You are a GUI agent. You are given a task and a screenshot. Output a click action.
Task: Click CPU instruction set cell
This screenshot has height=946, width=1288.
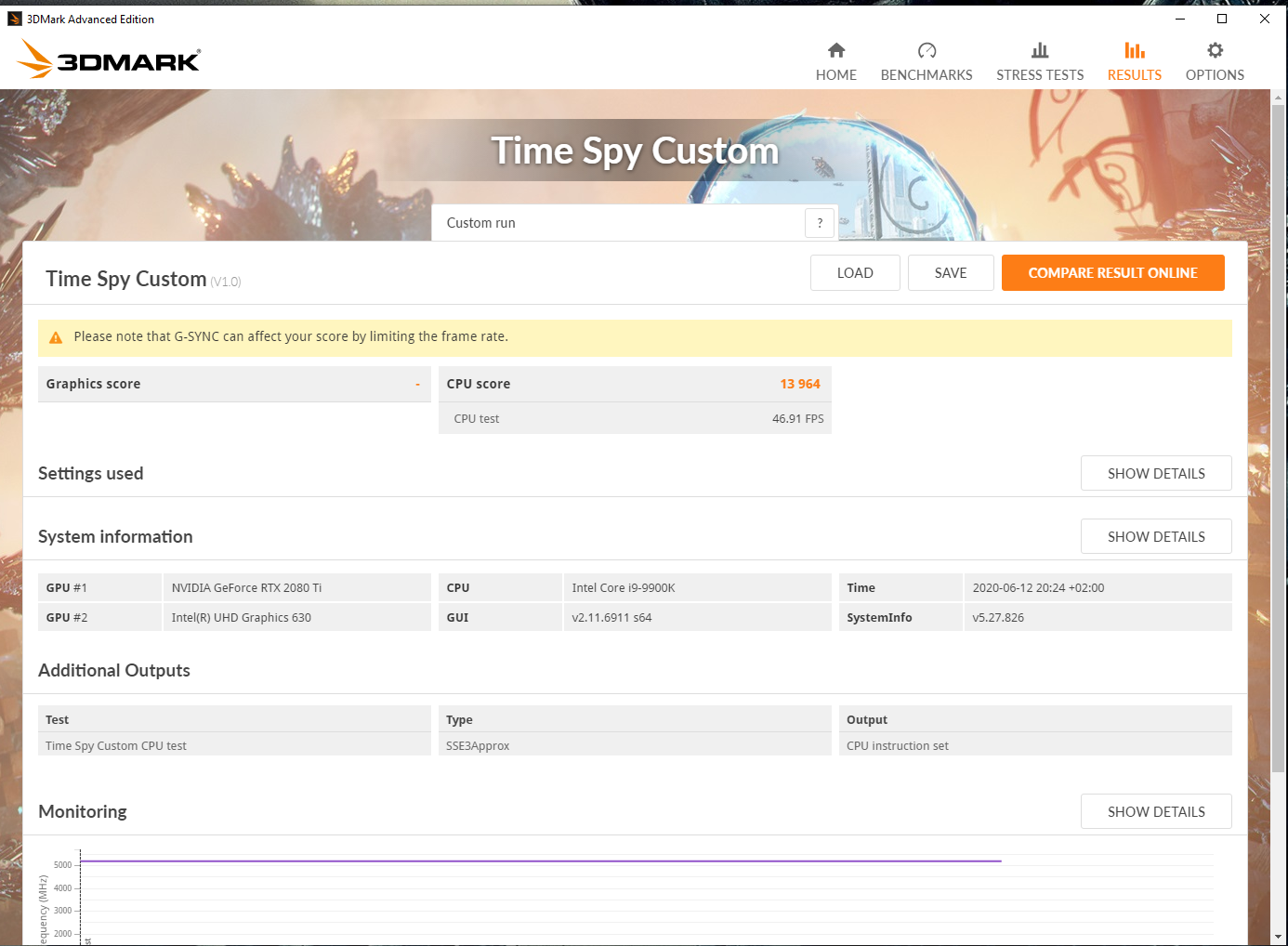1035,745
